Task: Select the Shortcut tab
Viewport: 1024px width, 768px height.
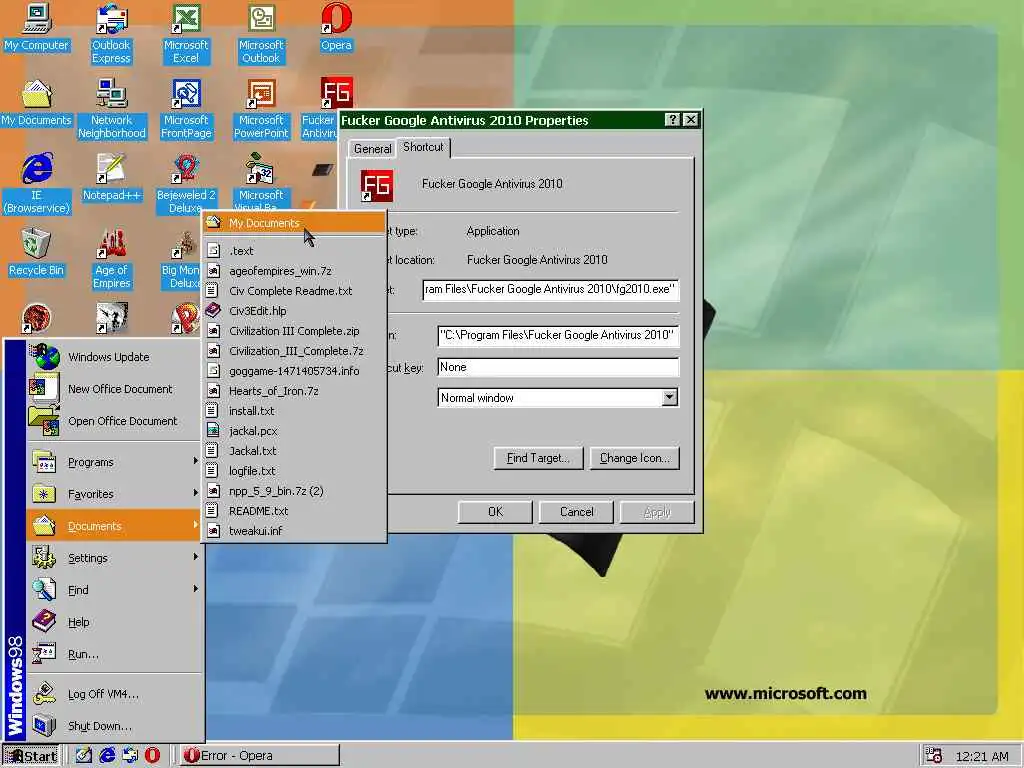Action: click(x=423, y=147)
